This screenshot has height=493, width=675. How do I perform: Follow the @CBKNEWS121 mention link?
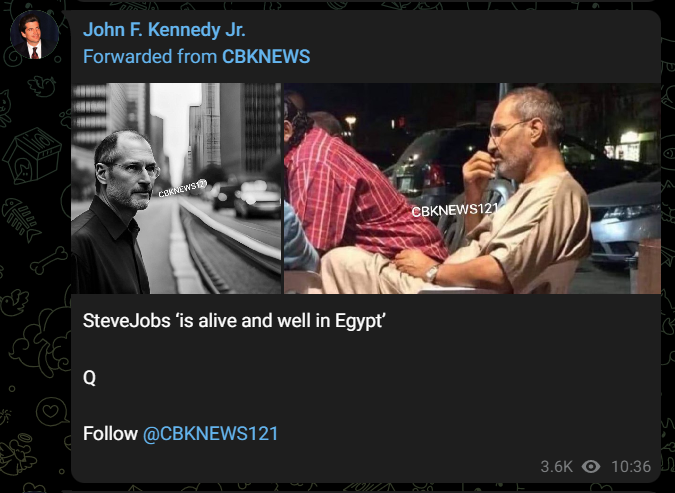[211, 434]
